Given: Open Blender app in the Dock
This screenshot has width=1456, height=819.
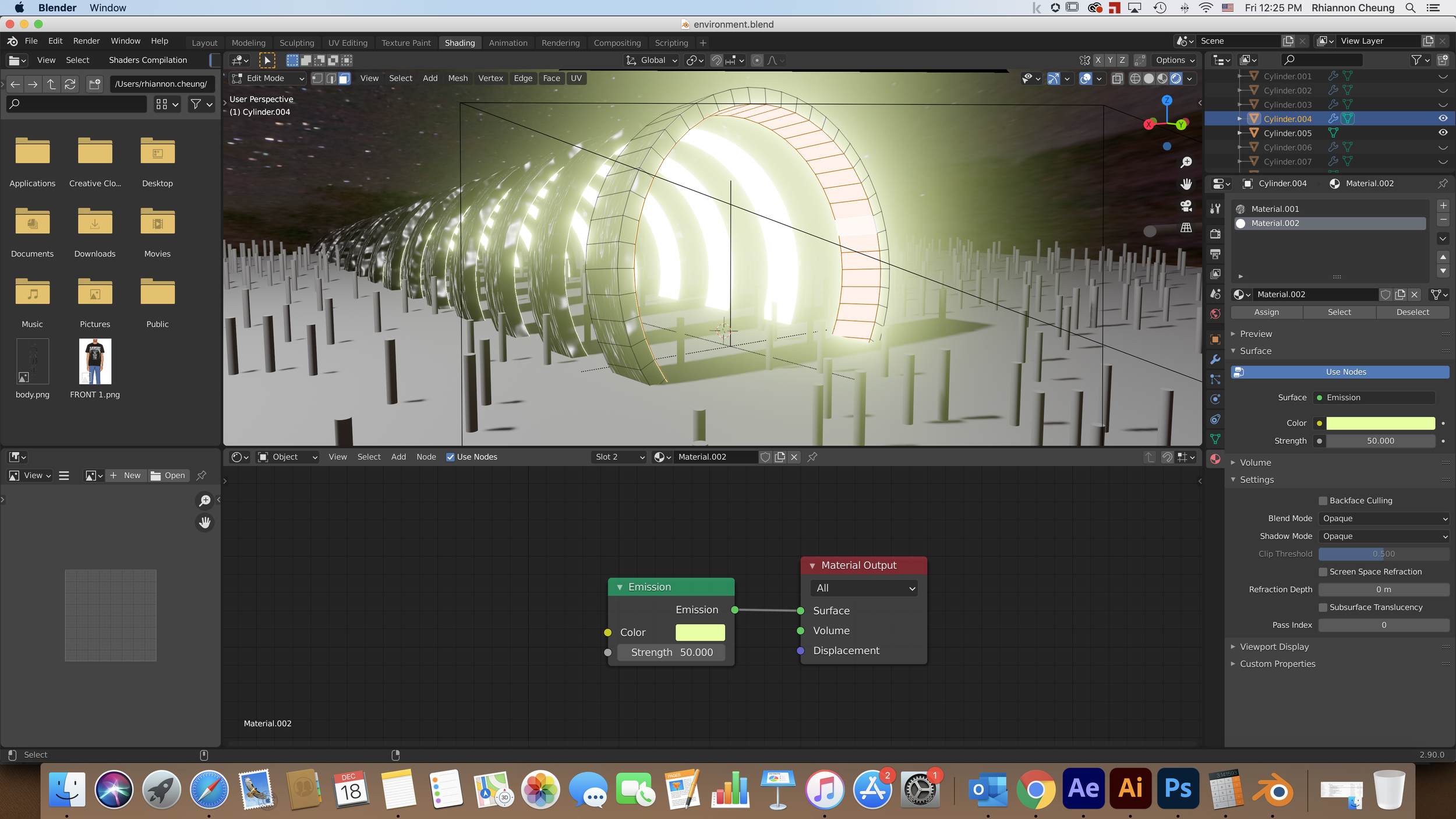Looking at the screenshot, I should point(1274,790).
